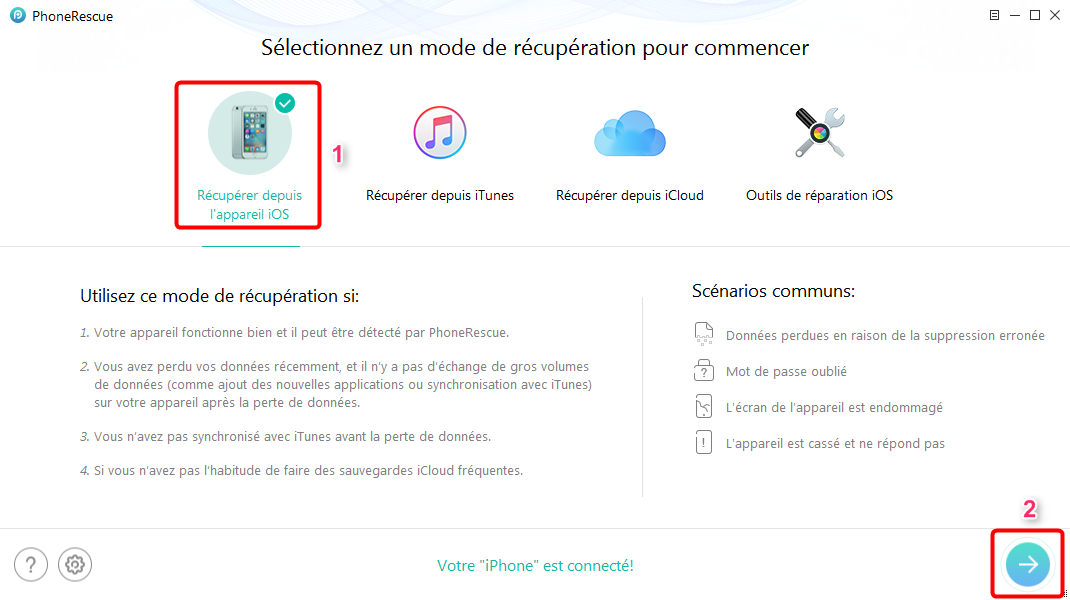Click the PhoneRescue logo in title bar
This screenshot has height=600, width=1070.
click(17, 16)
